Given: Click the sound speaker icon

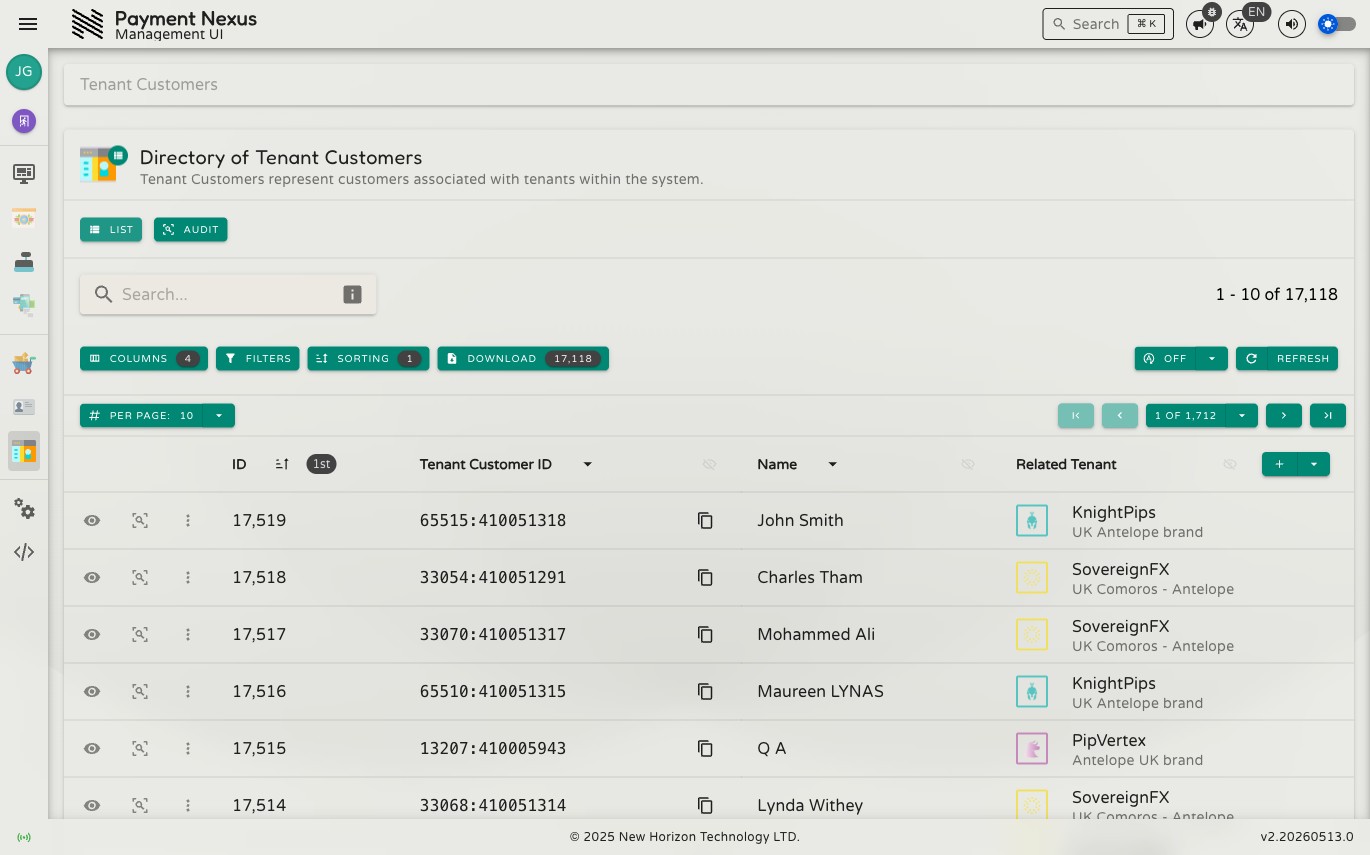Looking at the screenshot, I should click(1292, 24).
